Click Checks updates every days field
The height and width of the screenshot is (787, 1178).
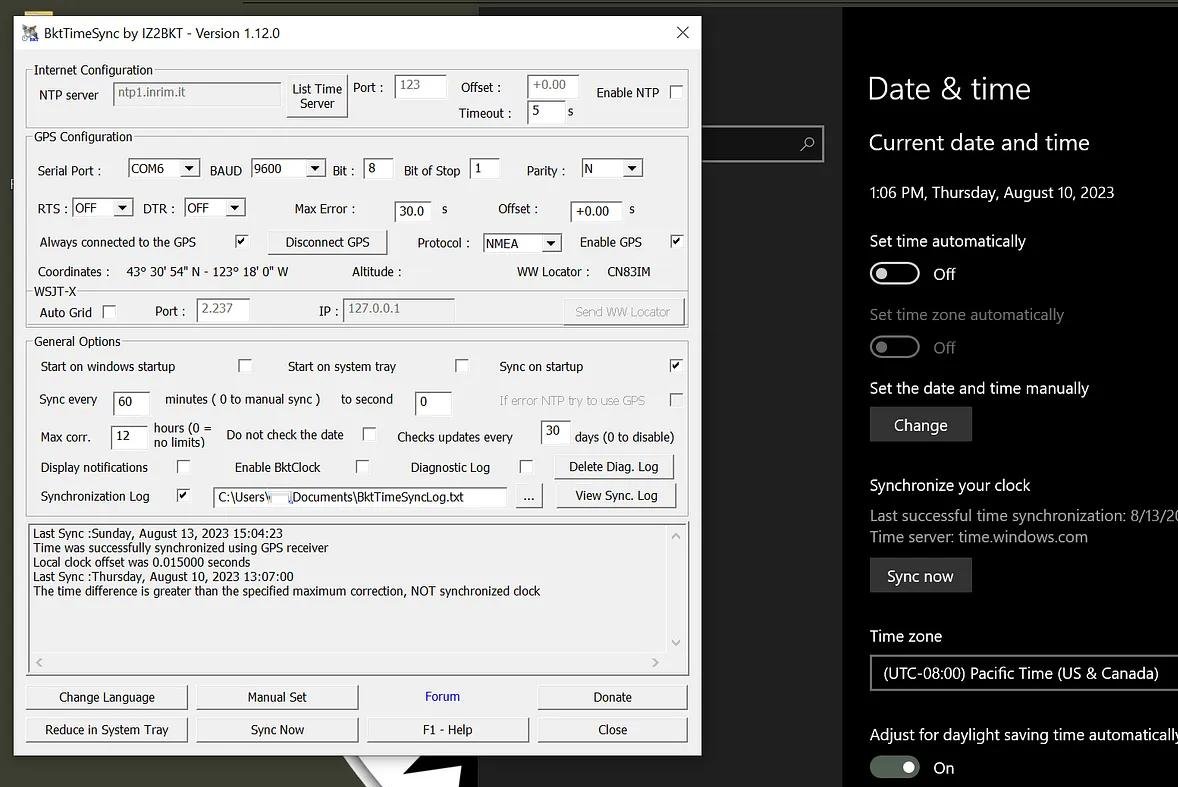click(x=555, y=431)
